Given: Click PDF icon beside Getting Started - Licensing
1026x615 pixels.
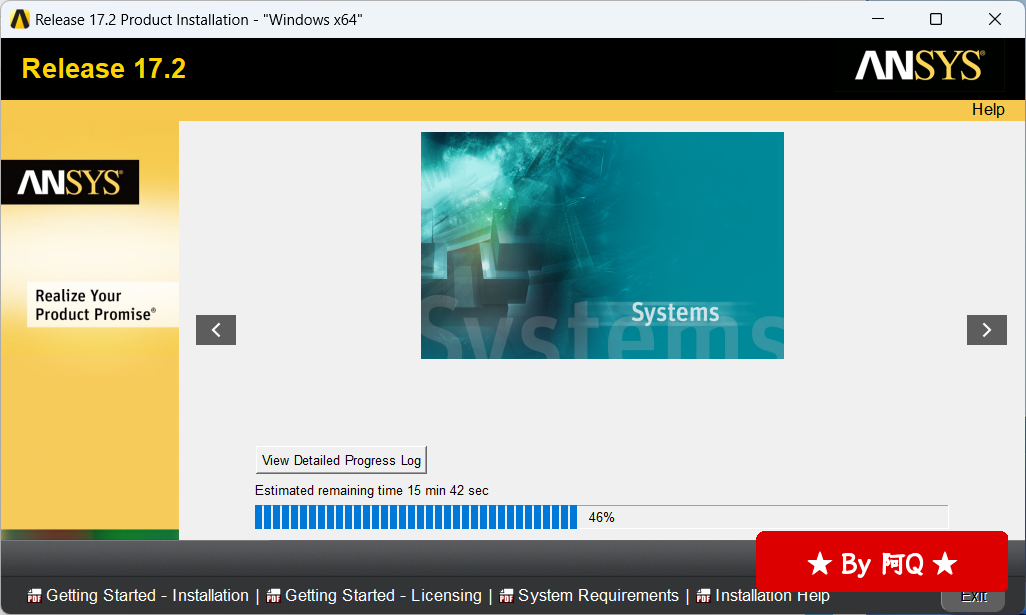Looking at the screenshot, I should click(274, 596).
